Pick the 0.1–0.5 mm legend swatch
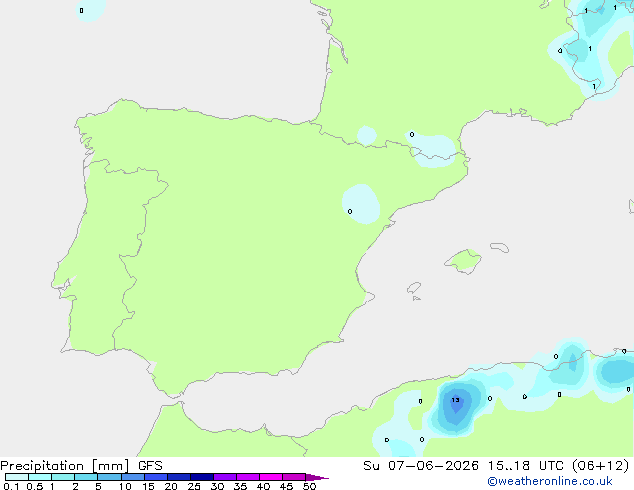The width and height of the screenshot is (634, 490). click(x=17, y=477)
